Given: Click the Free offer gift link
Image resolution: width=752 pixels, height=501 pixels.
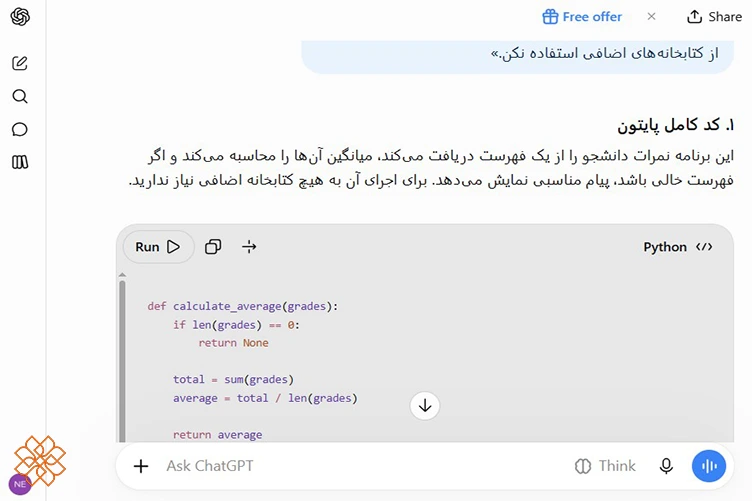Looking at the screenshot, I should 582,17.
